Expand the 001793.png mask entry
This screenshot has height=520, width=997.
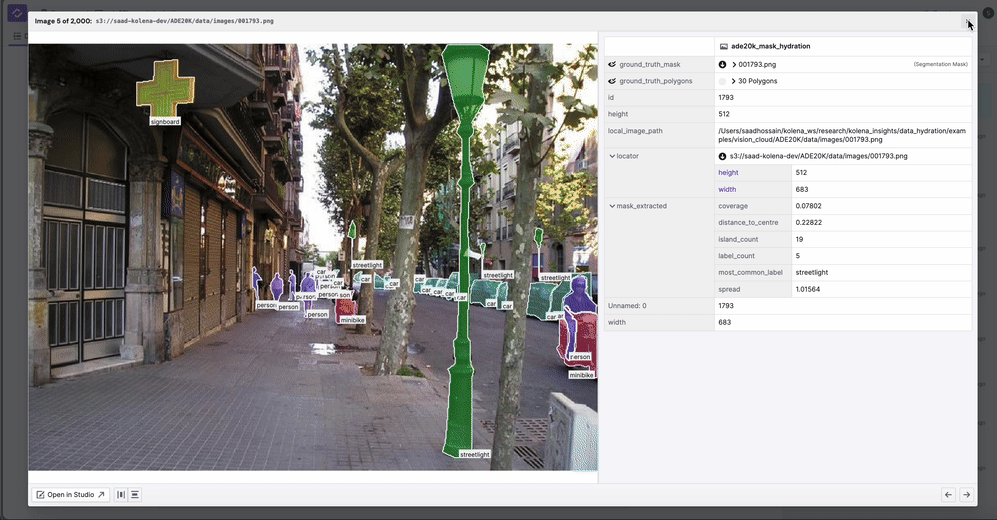click(734, 64)
